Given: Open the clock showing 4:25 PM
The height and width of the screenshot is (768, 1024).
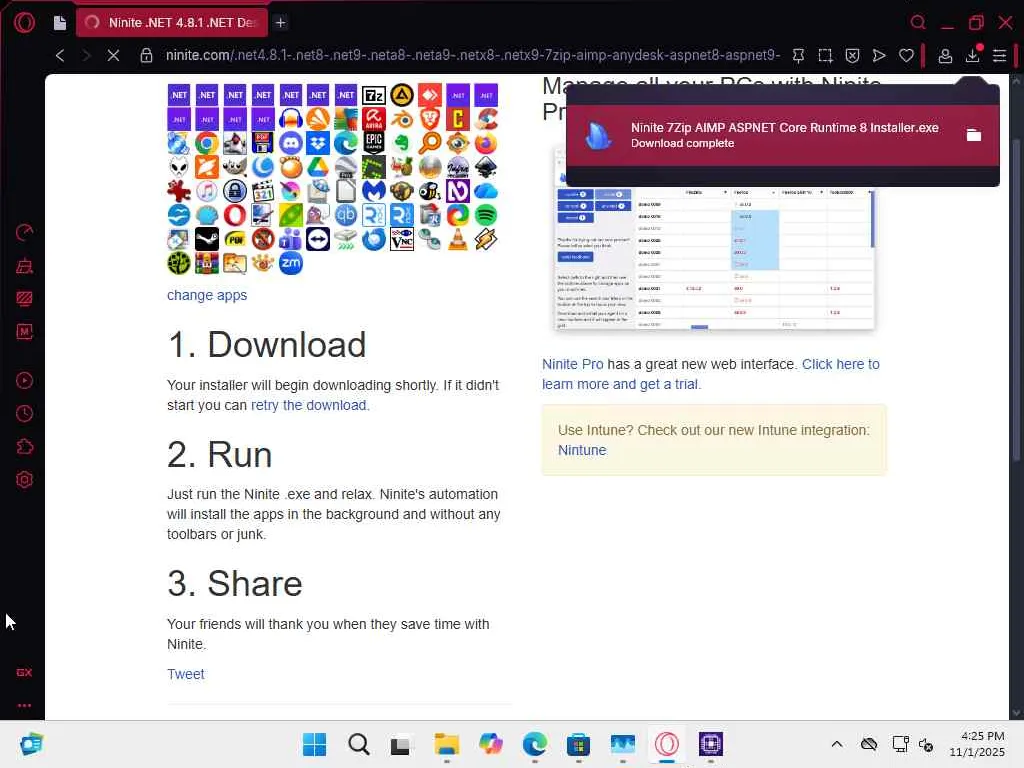Looking at the screenshot, I should [977, 744].
